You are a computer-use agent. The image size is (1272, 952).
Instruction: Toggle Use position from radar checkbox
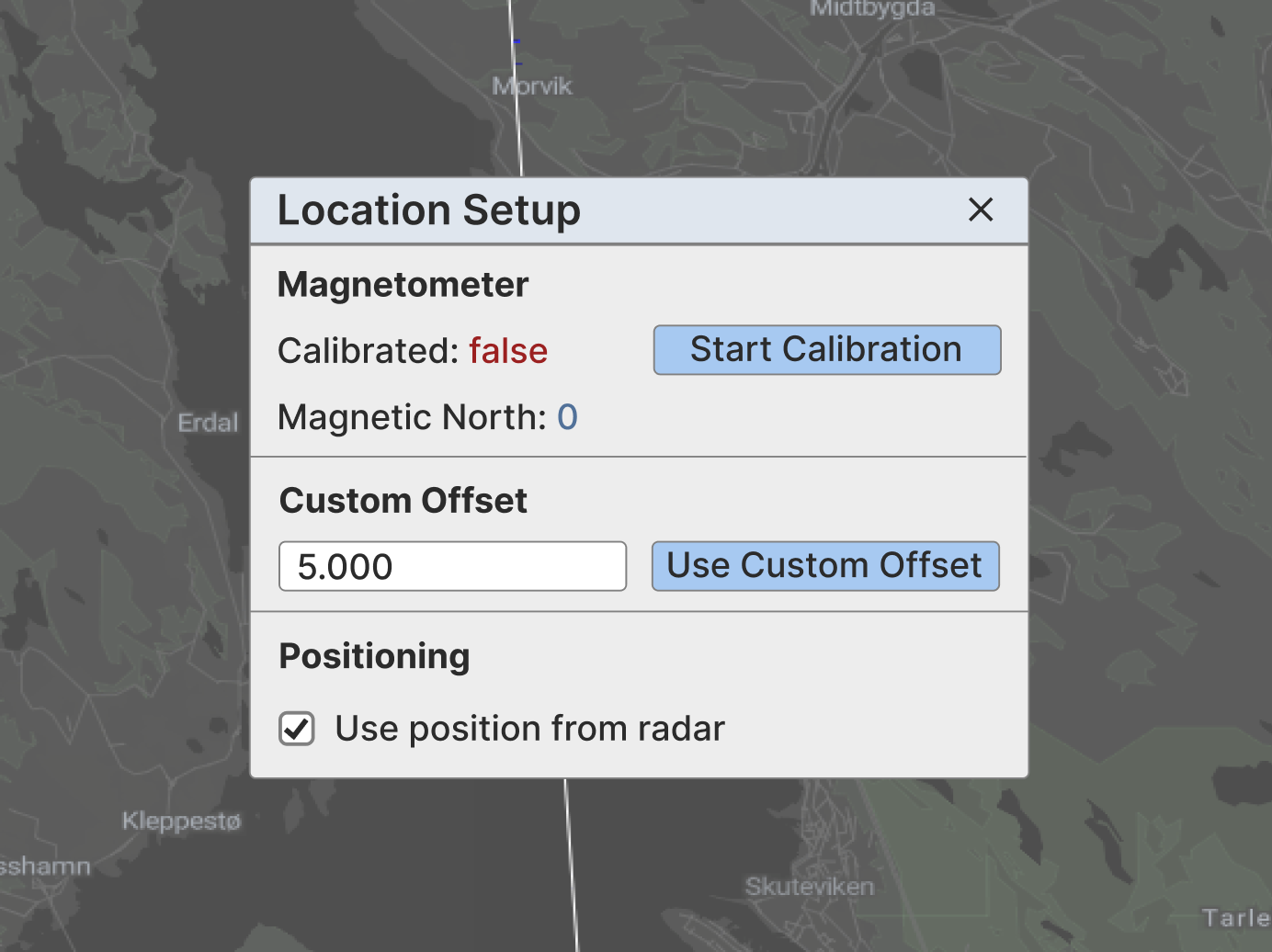(297, 729)
